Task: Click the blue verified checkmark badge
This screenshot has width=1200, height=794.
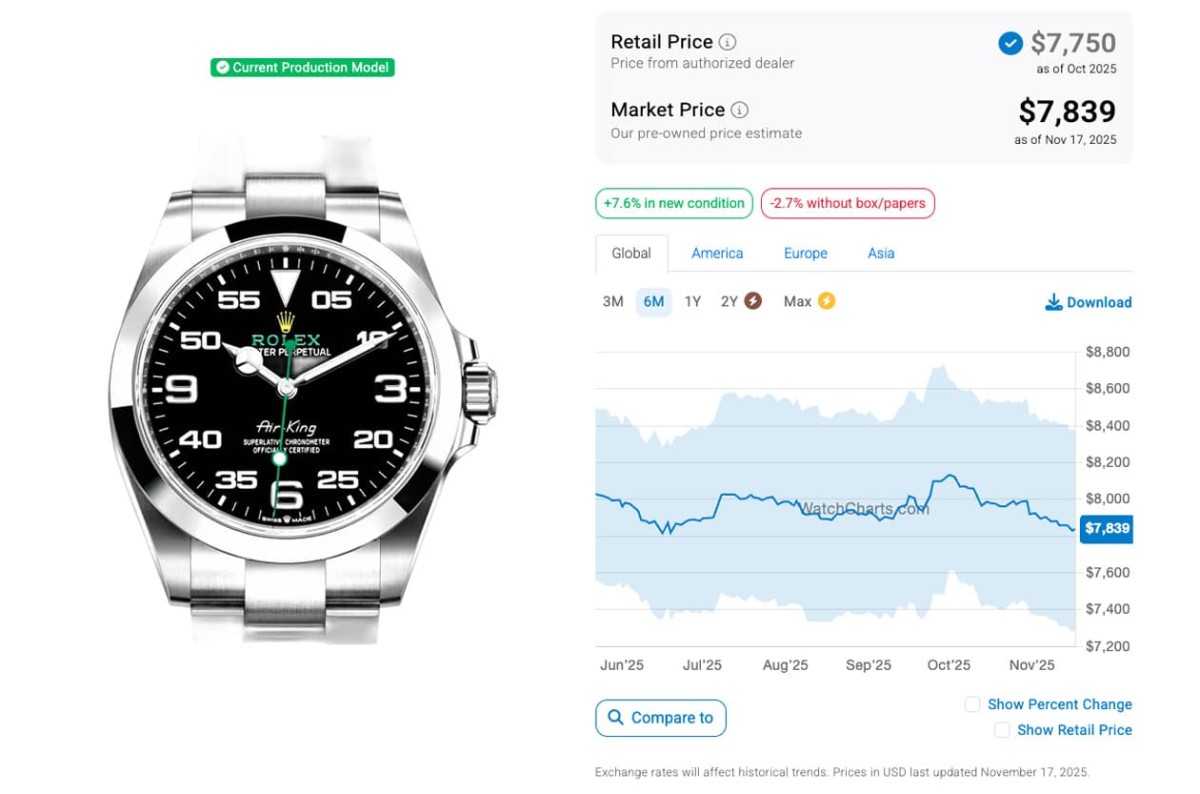Action: click(1010, 43)
